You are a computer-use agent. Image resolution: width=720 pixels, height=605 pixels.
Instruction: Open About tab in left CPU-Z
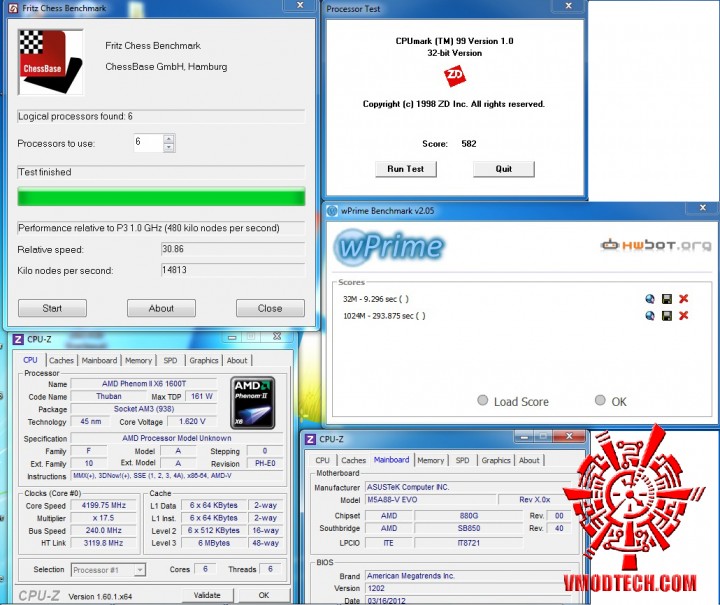tap(237, 360)
